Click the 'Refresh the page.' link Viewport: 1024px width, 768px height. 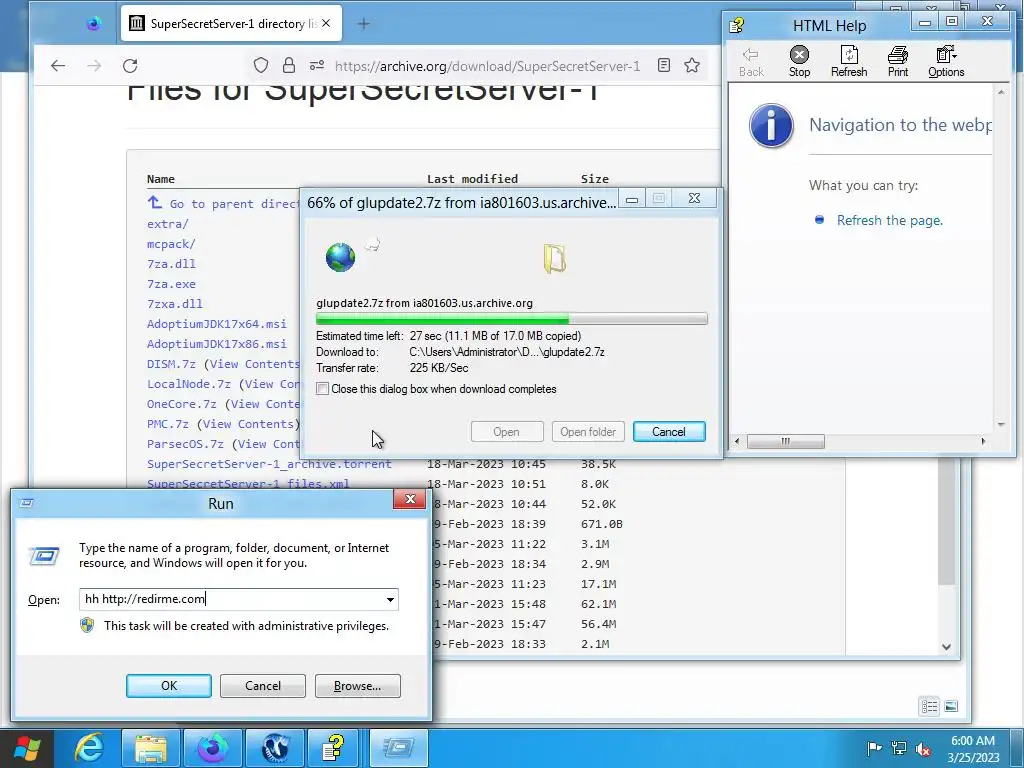pos(889,220)
